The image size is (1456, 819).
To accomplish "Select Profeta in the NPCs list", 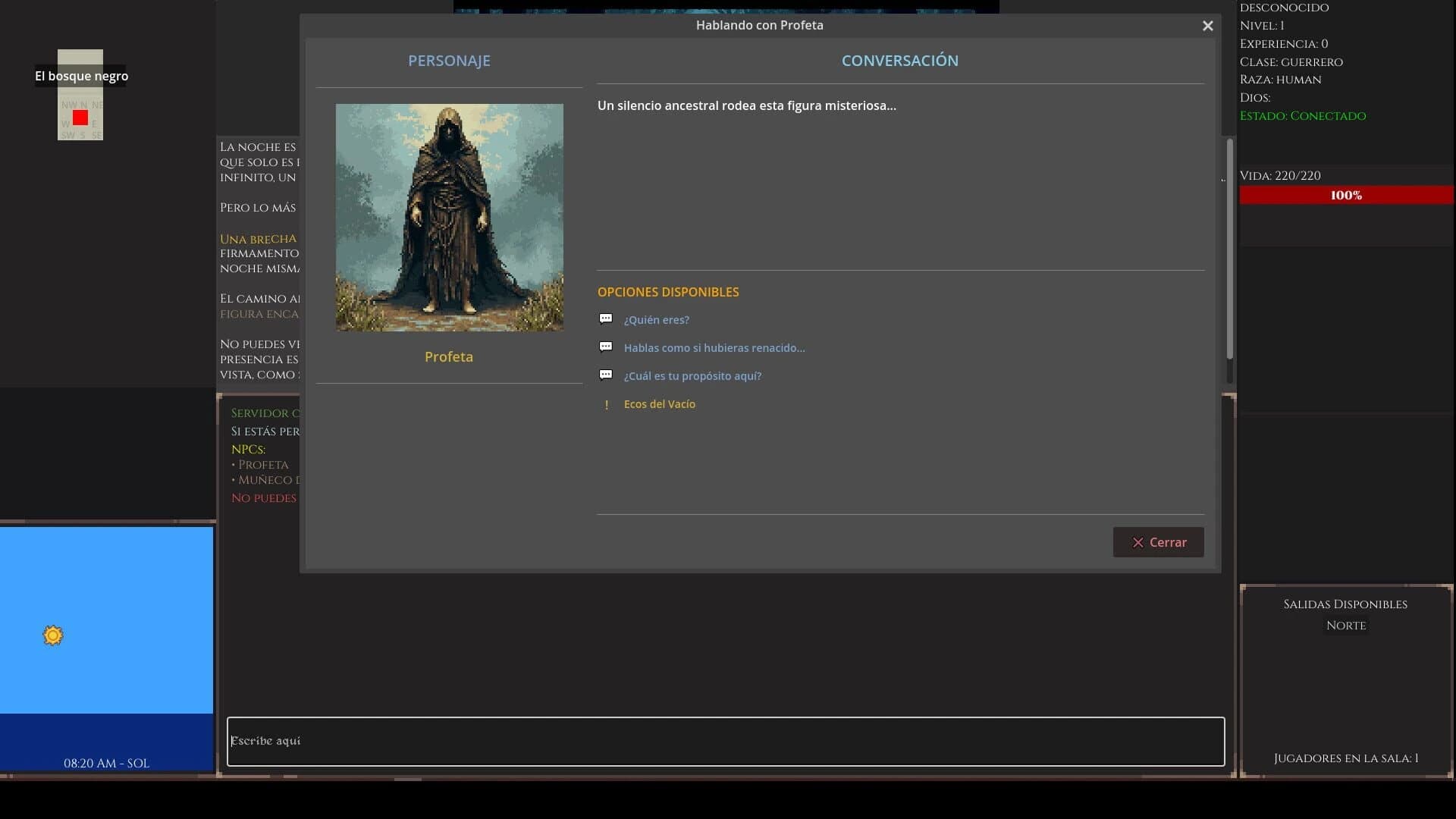I will 263,463.
